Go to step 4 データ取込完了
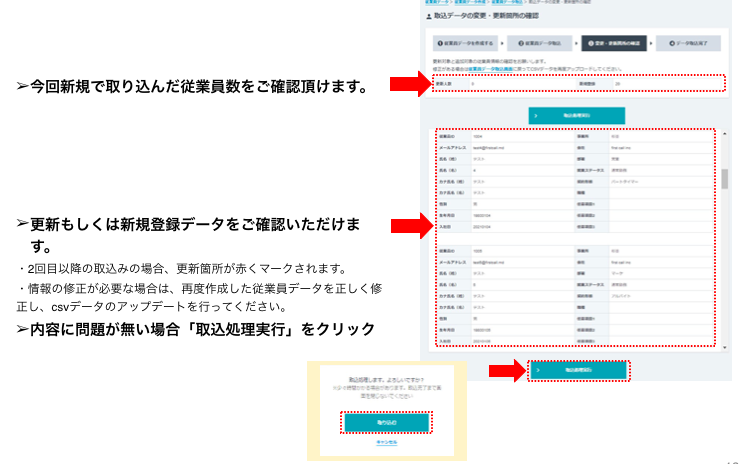 click(688, 43)
